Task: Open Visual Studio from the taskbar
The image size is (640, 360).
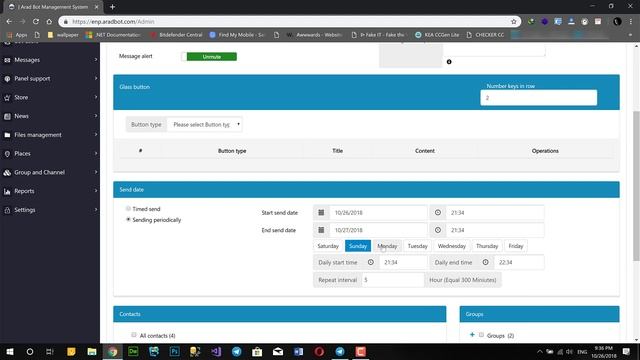Action: click(x=216, y=351)
